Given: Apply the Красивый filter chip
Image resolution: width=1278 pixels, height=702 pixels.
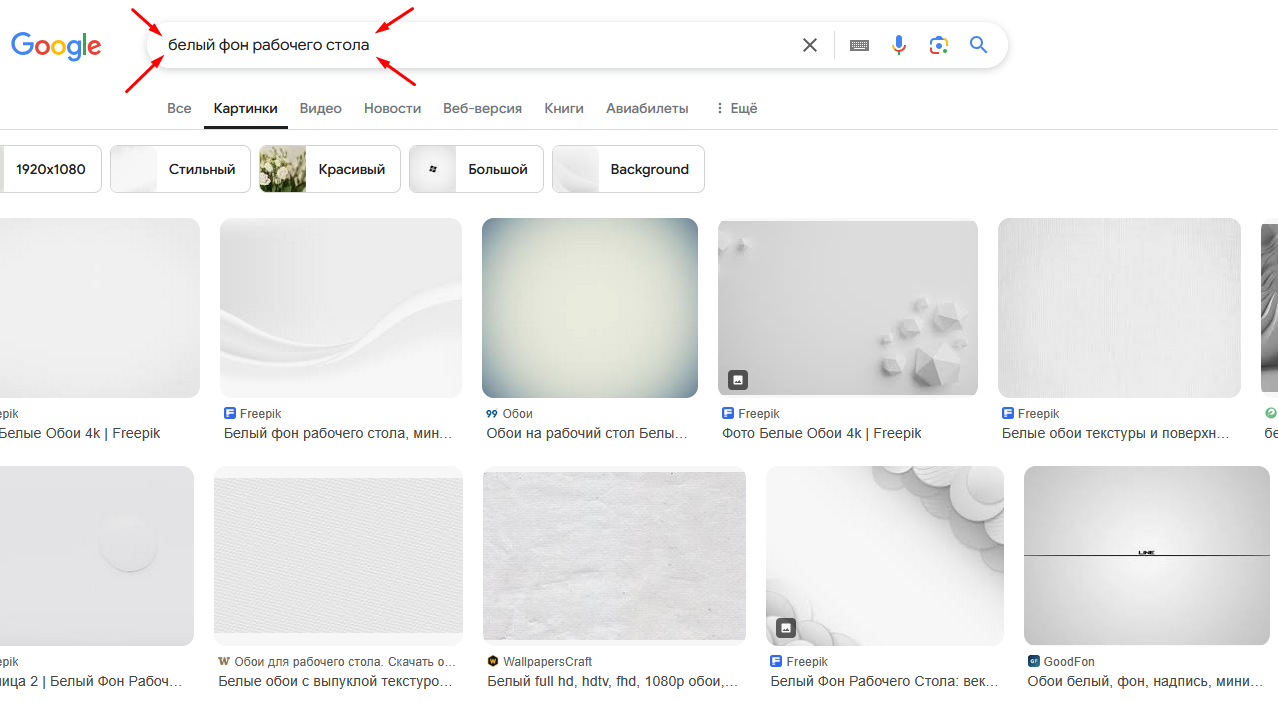Looking at the screenshot, I should (330, 169).
